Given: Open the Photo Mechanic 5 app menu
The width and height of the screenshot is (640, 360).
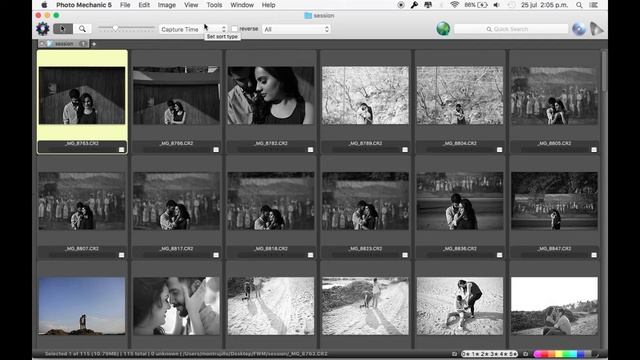Looking at the screenshot, I should click(x=84, y=5).
